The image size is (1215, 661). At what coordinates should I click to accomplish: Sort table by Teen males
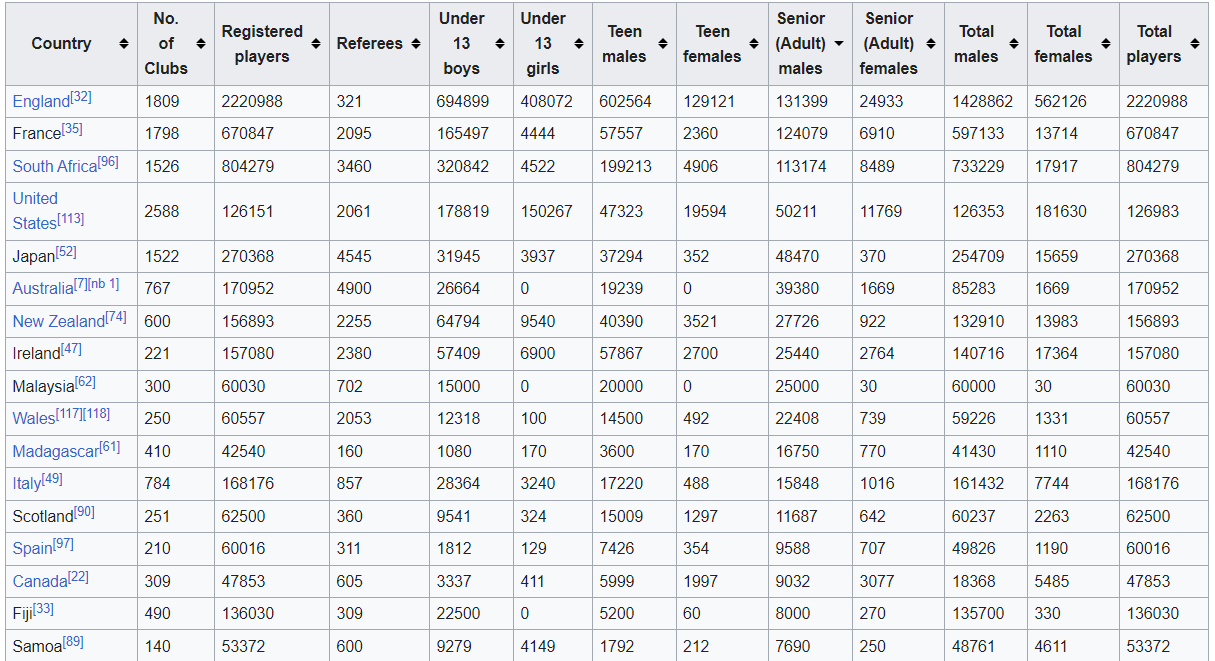click(x=663, y=44)
